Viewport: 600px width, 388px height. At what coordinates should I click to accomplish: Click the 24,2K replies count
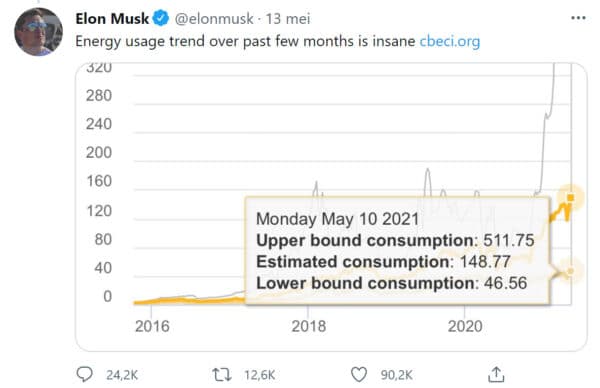pyautogui.click(x=122, y=375)
